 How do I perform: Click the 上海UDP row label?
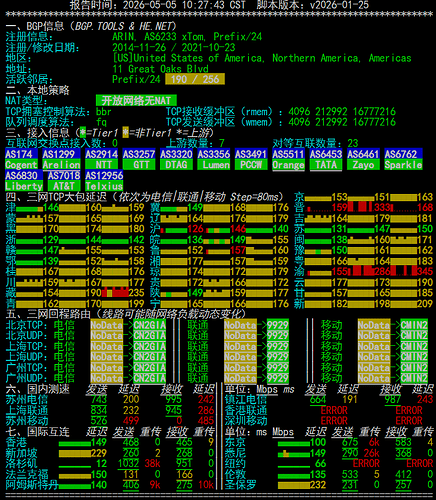(x=27, y=357)
